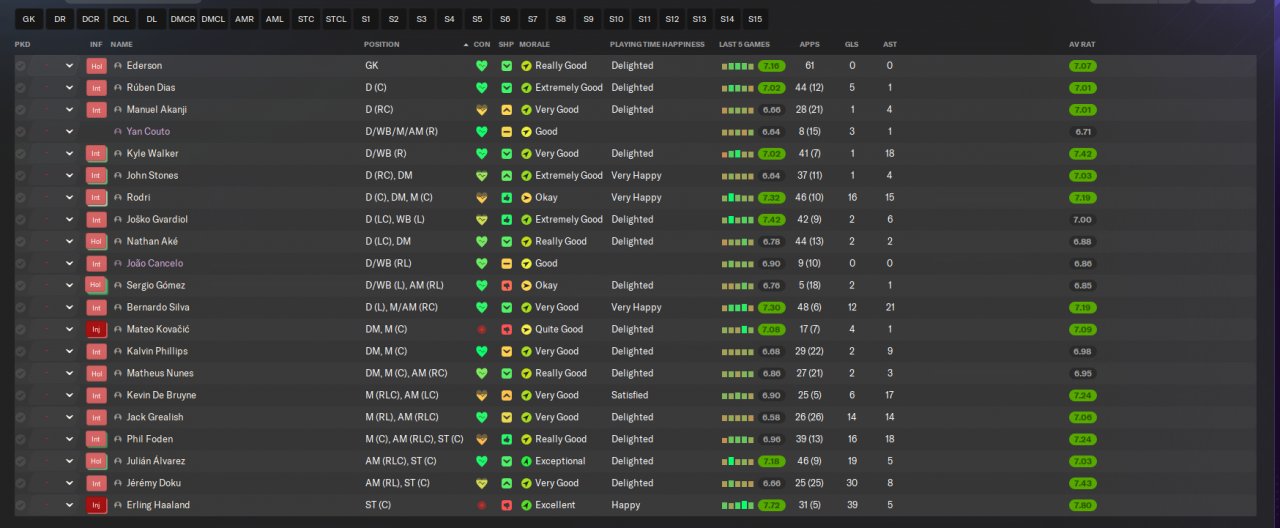The image size is (1280, 528).
Task: Click Julián Álvarez's 'Hol' info badge
Action: [x=96, y=462]
